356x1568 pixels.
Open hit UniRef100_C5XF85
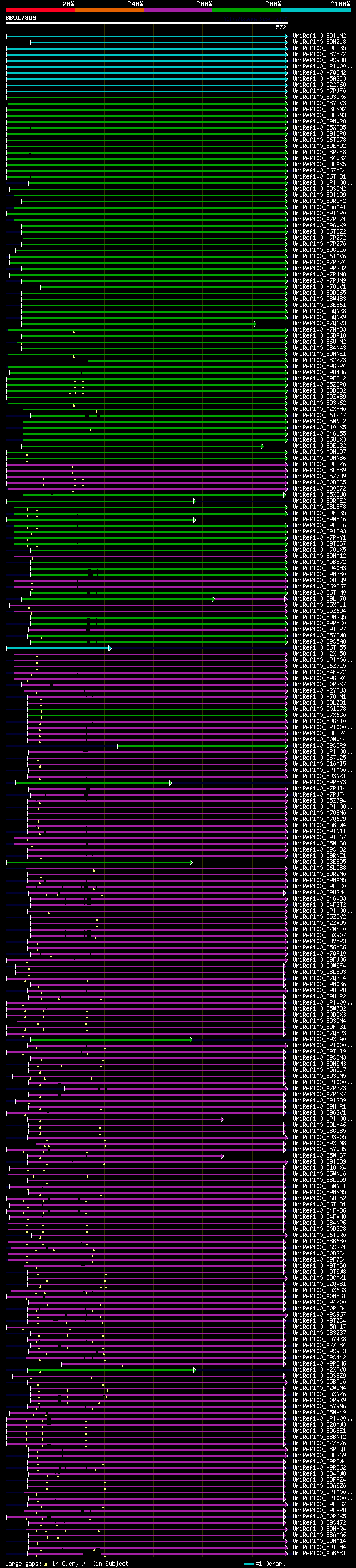click(319, 127)
